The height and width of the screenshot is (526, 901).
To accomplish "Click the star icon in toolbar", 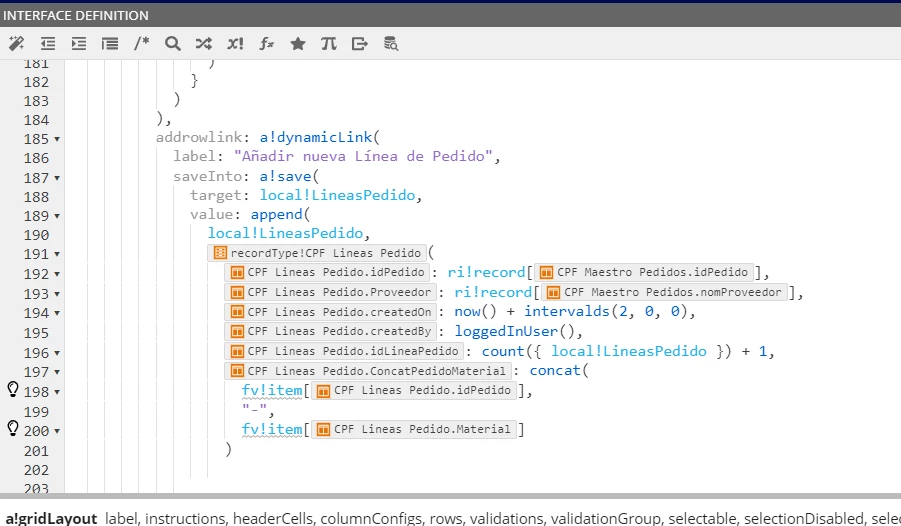I will 298,44.
